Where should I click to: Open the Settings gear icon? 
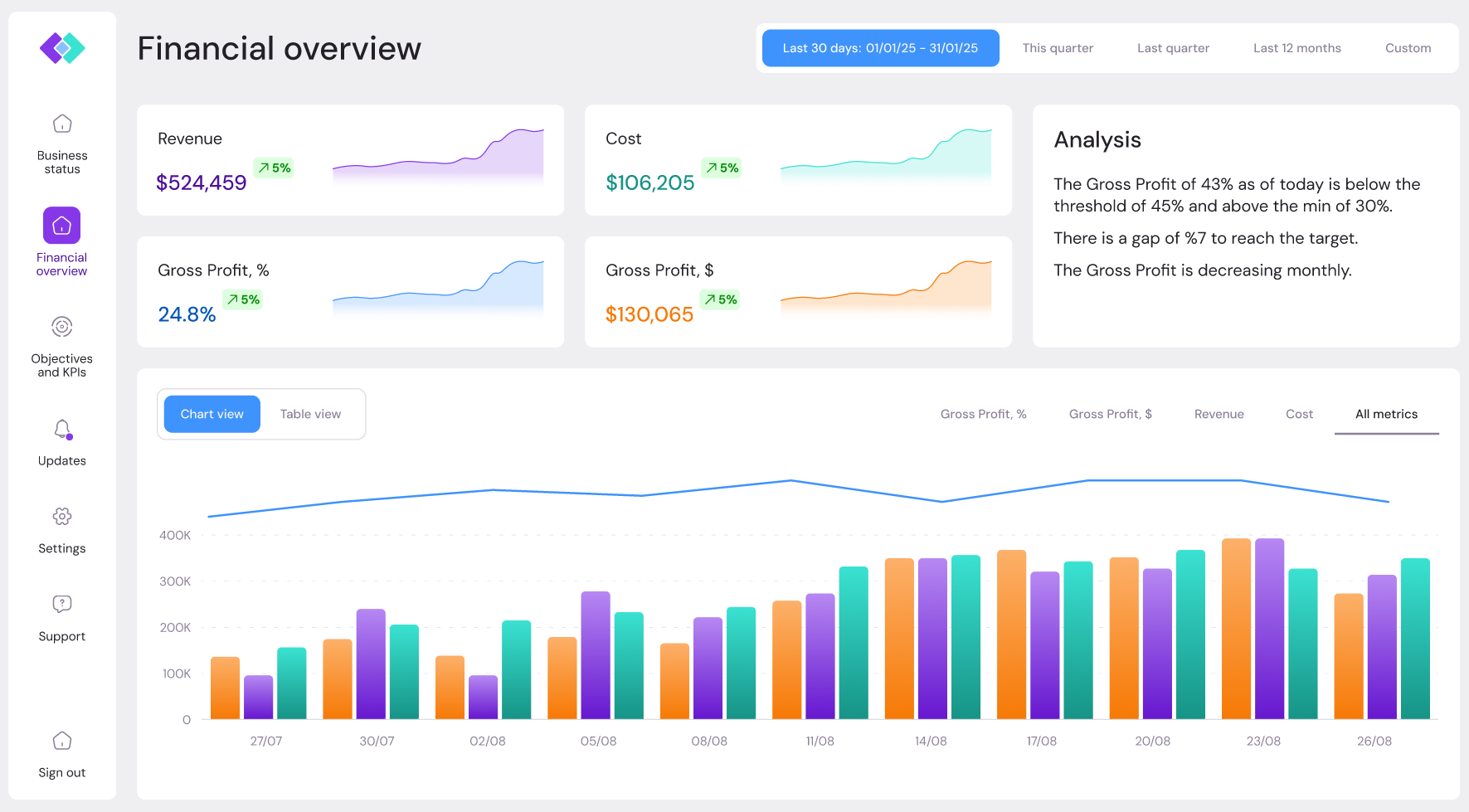click(x=62, y=516)
